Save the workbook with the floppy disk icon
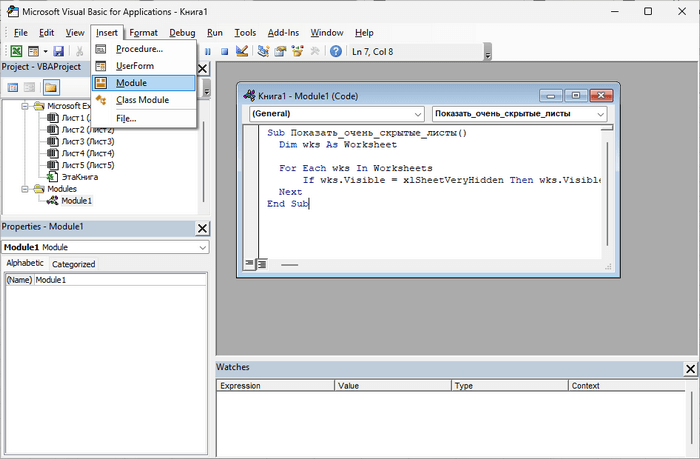The image size is (700, 459). pos(58,51)
